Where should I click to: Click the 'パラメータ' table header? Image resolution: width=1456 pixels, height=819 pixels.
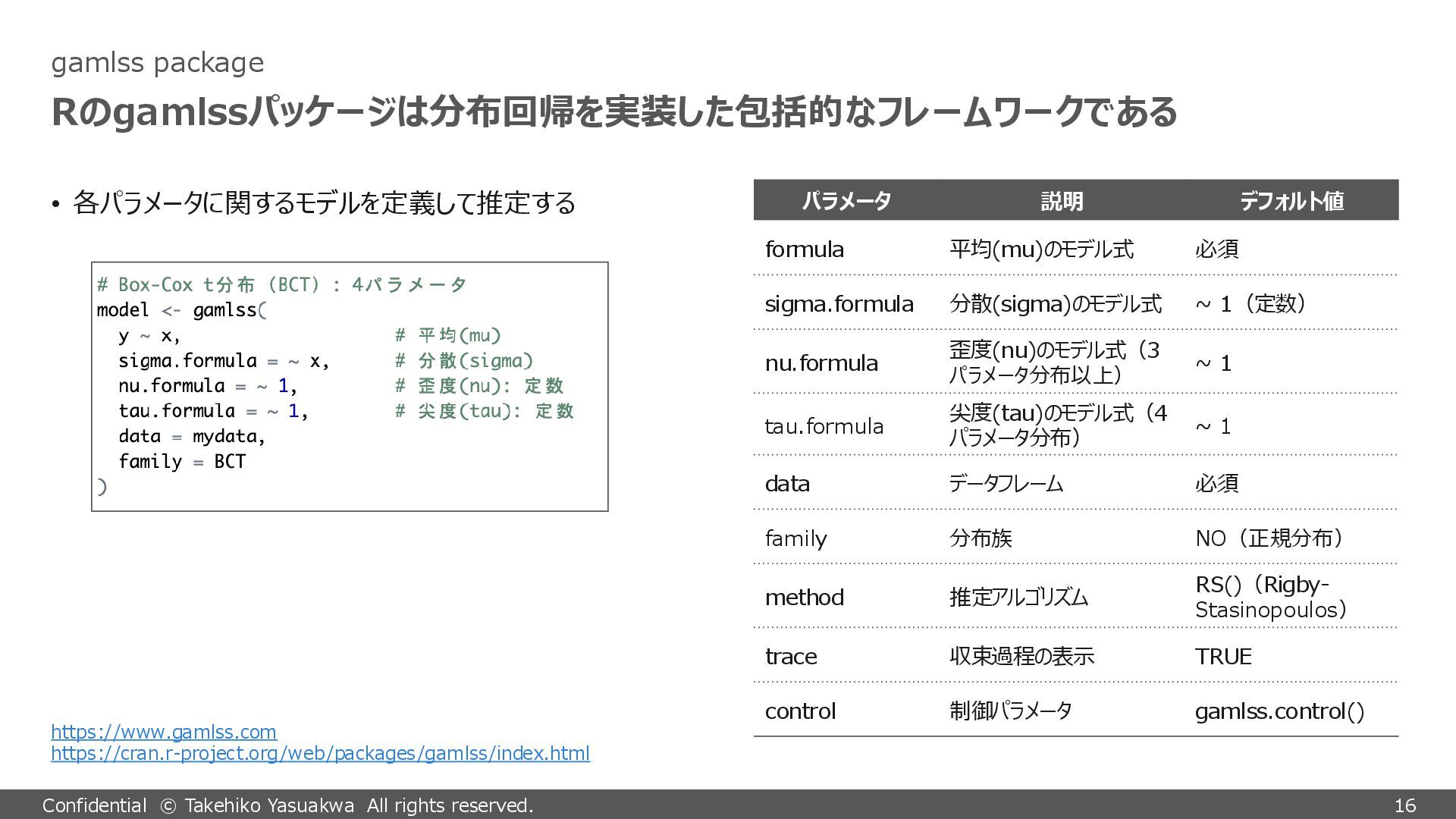846,201
